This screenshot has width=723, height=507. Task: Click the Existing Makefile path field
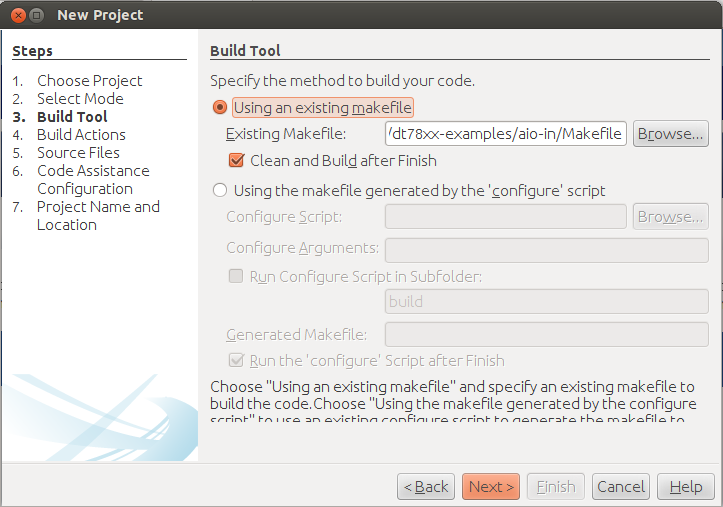[x=505, y=134]
